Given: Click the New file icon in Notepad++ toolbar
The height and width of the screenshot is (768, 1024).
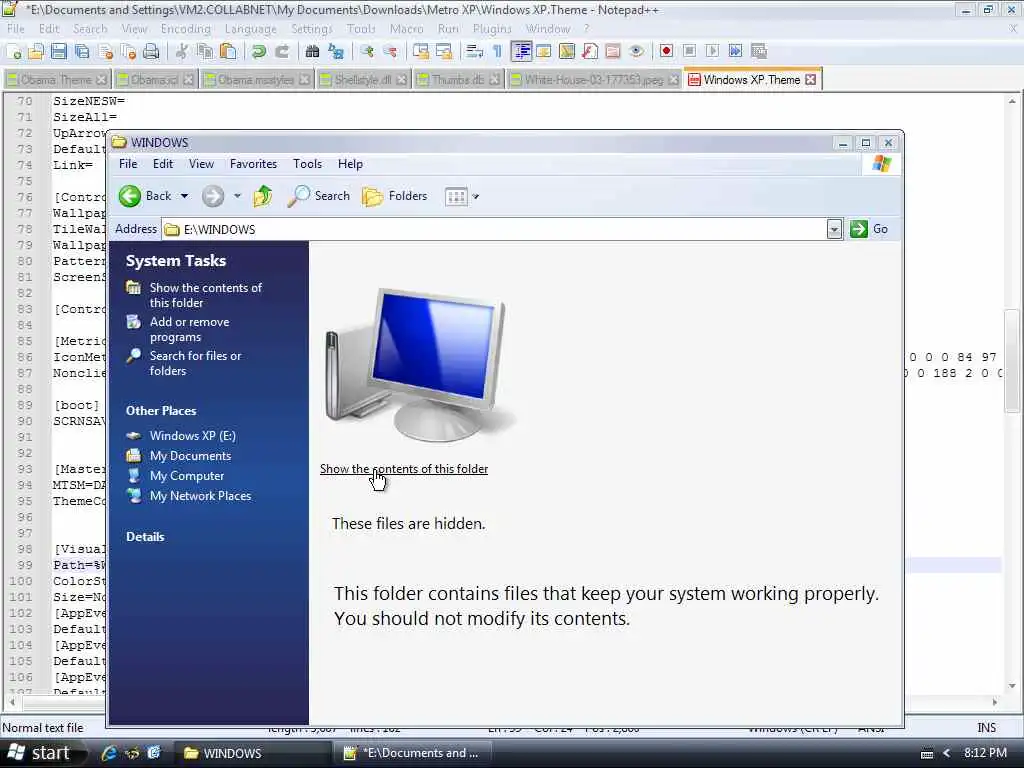Looking at the screenshot, I should (x=14, y=52).
